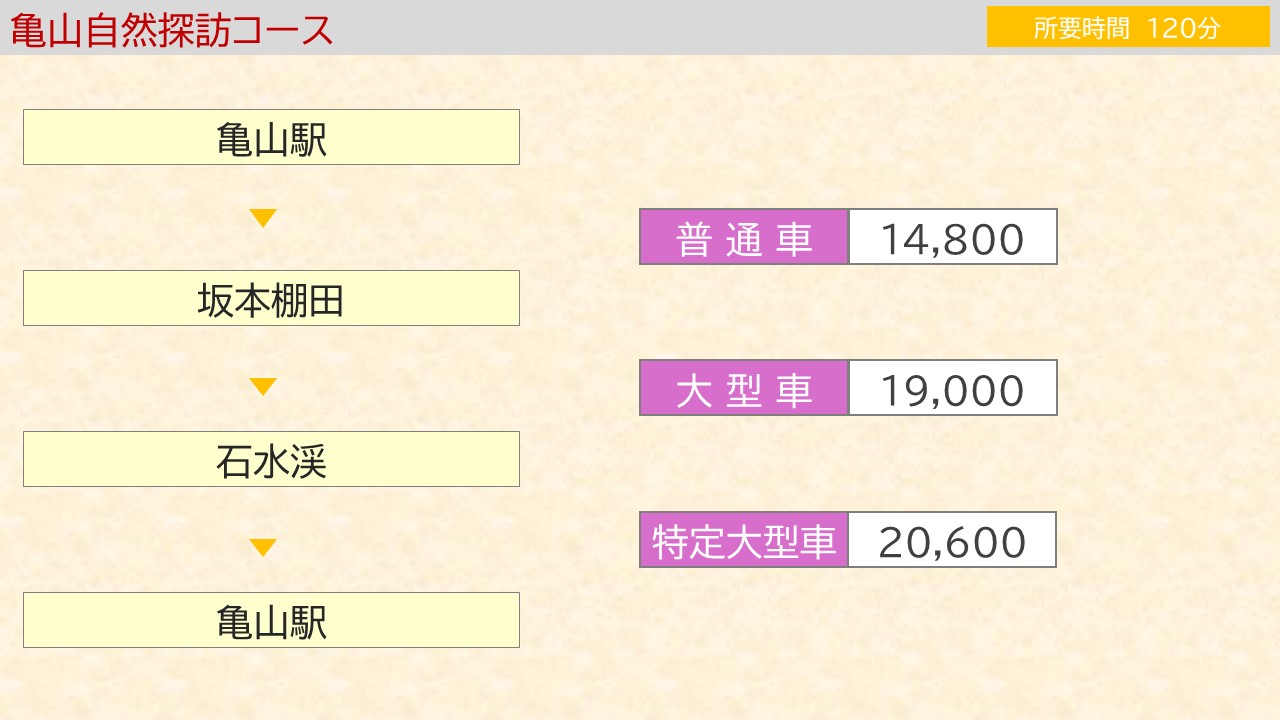Click the 特定大型車 vehicle type label
This screenshot has width=1280, height=720.
744,540
